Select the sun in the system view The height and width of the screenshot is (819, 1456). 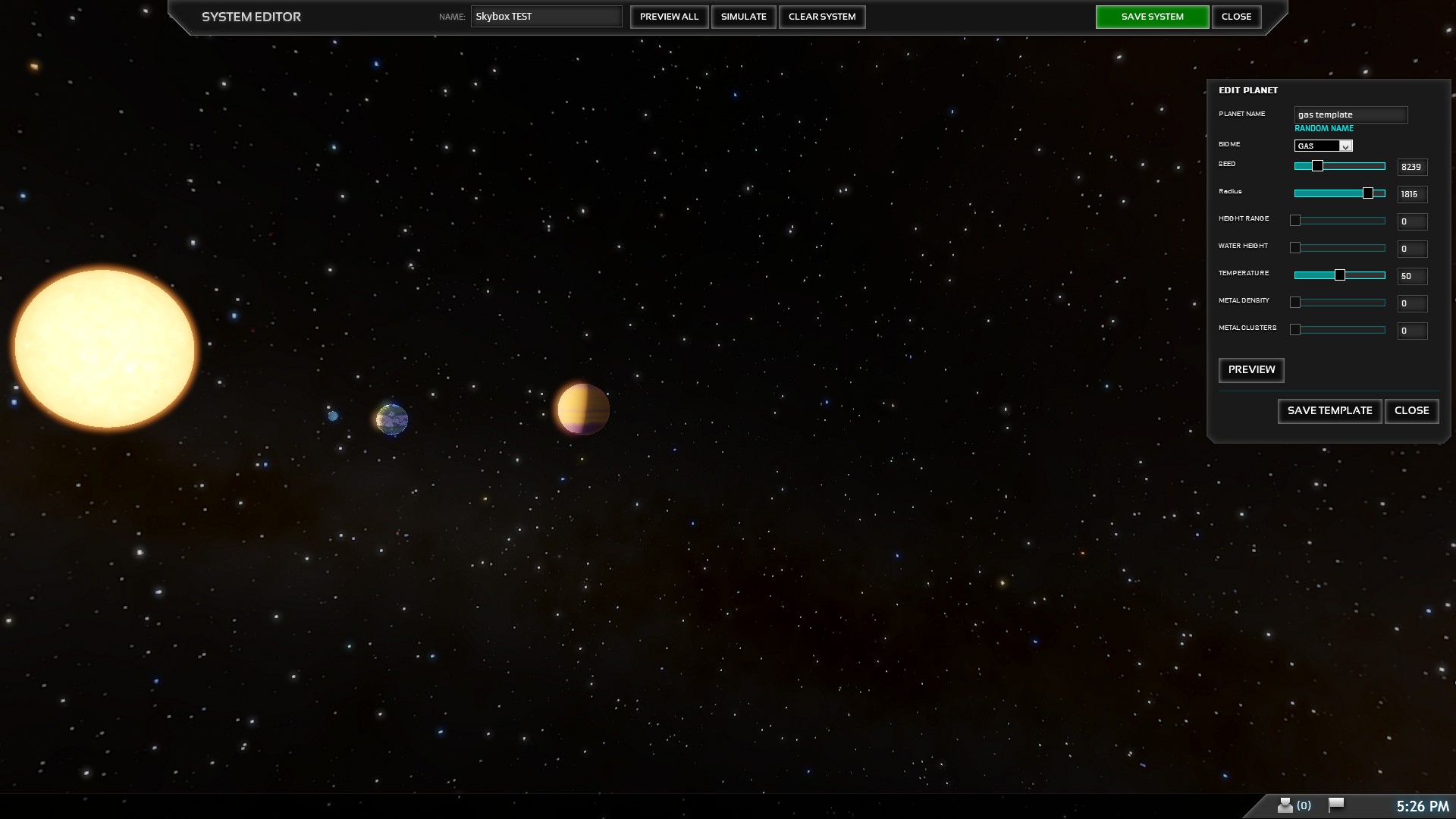coord(105,349)
